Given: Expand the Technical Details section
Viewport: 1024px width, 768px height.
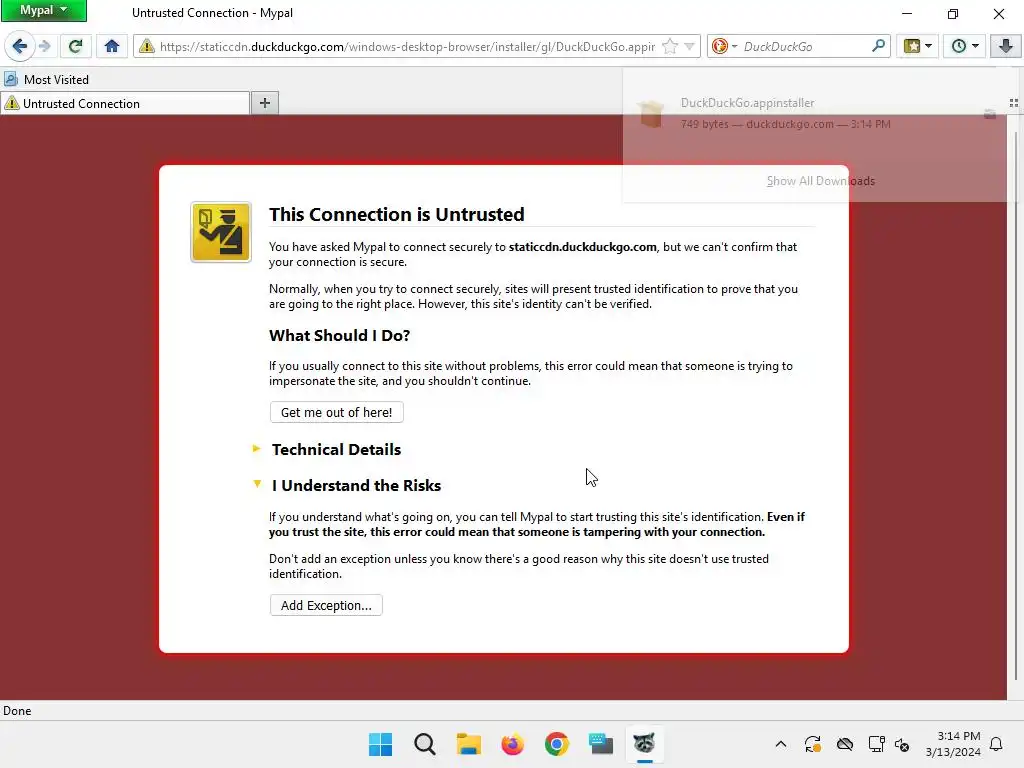Looking at the screenshot, I should (x=336, y=449).
